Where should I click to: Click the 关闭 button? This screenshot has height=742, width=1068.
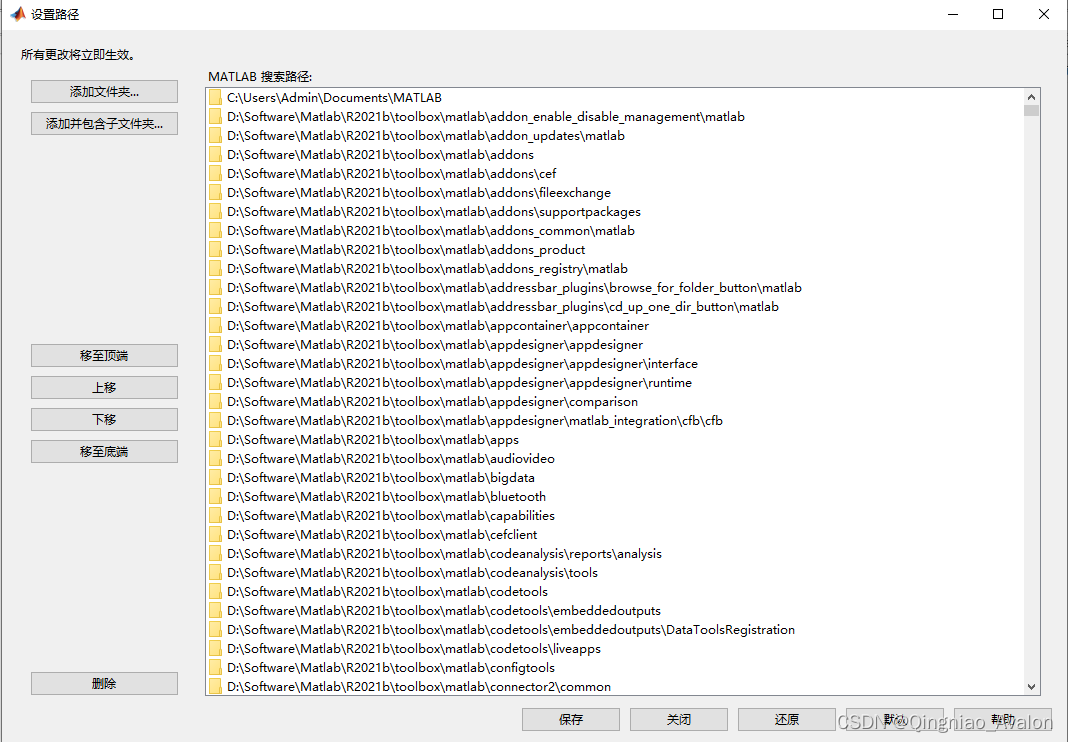[x=678, y=720]
